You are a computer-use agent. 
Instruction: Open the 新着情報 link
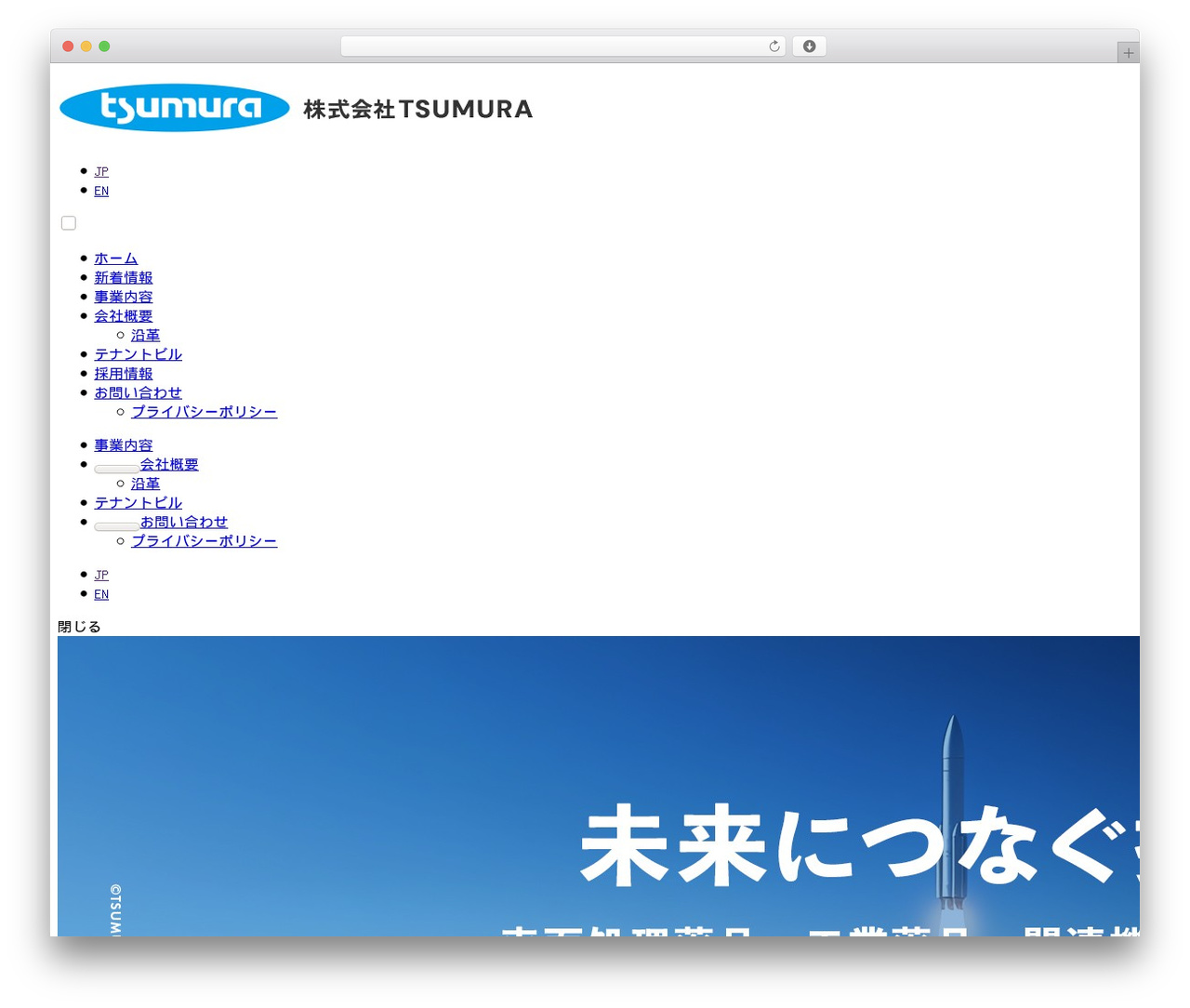pyautogui.click(x=123, y=278)
